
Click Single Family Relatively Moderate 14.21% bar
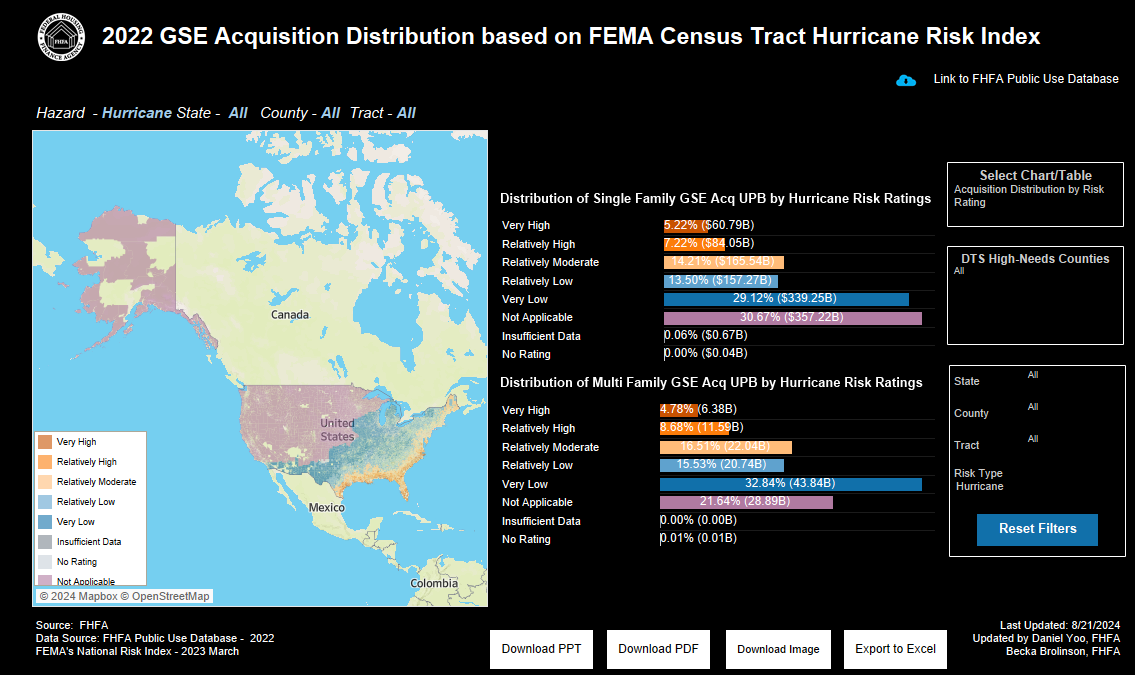click(x=723, y=262)
